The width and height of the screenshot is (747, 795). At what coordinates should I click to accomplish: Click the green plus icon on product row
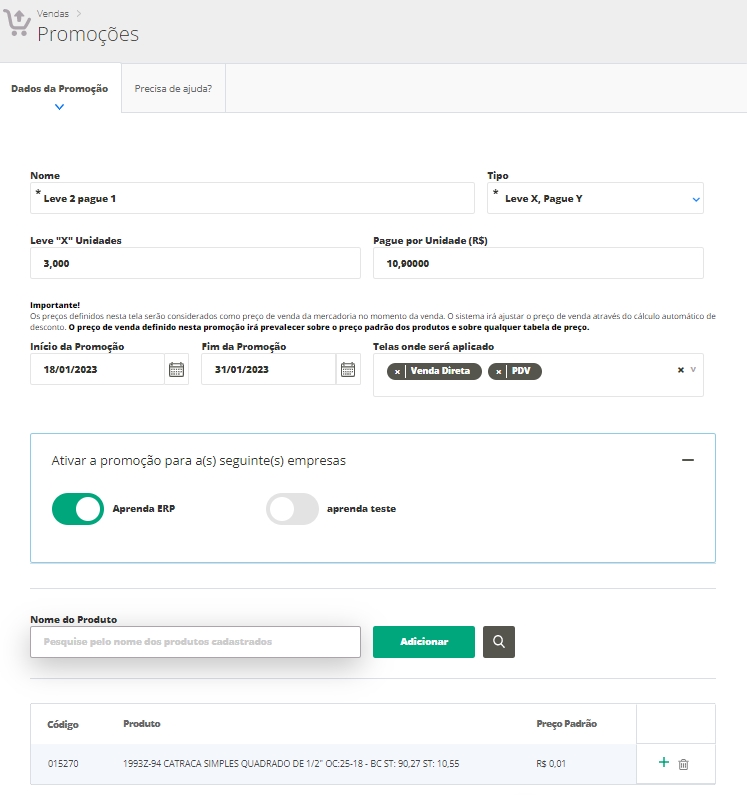[663, 763]
